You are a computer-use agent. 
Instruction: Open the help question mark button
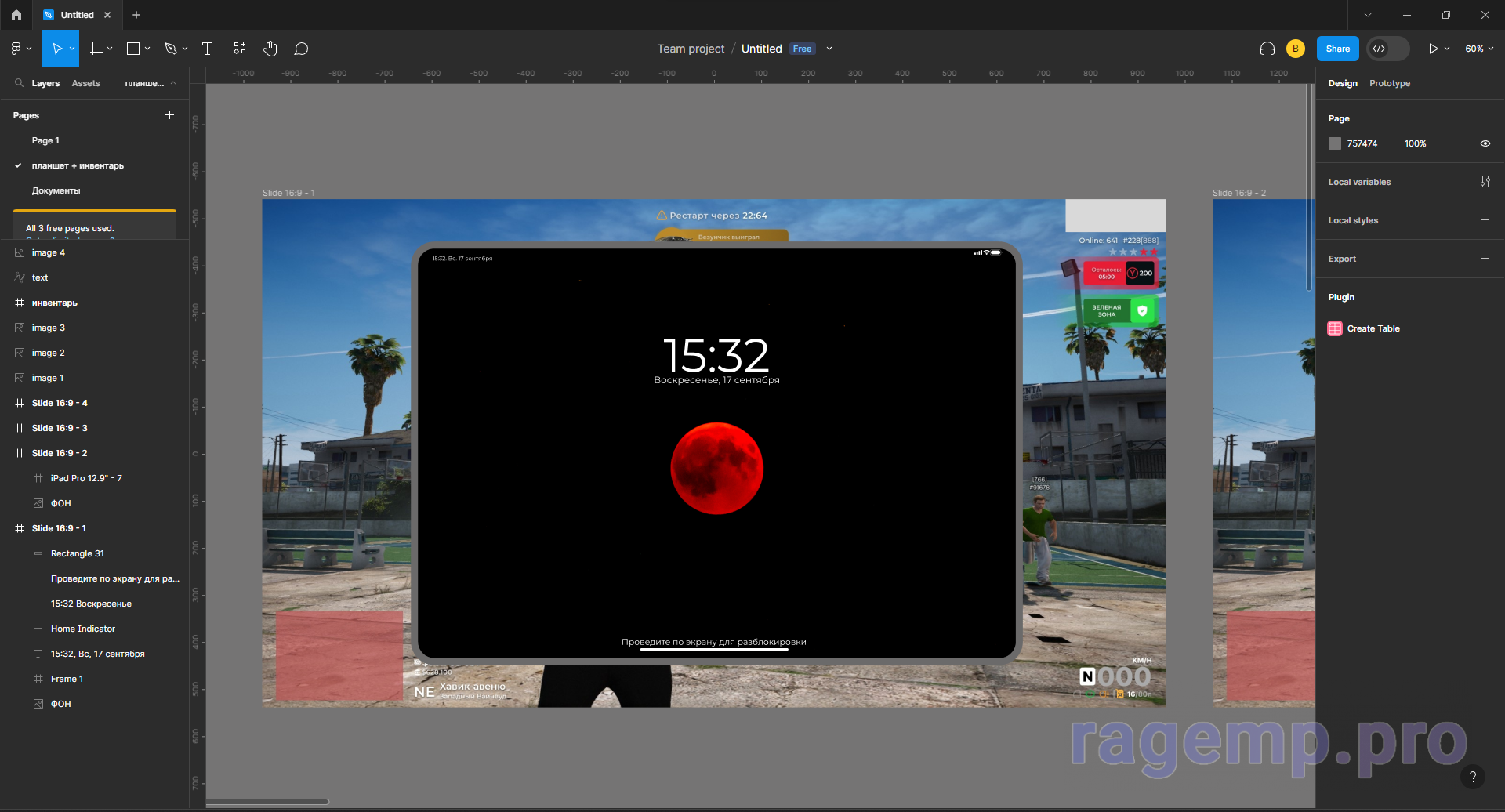click(1473, 777)
